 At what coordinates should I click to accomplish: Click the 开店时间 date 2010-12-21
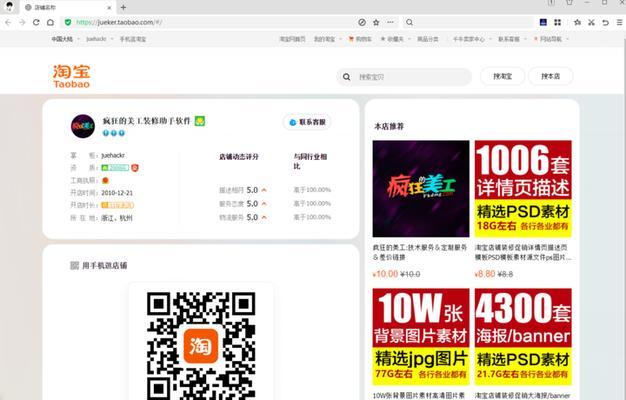(117, 193)
